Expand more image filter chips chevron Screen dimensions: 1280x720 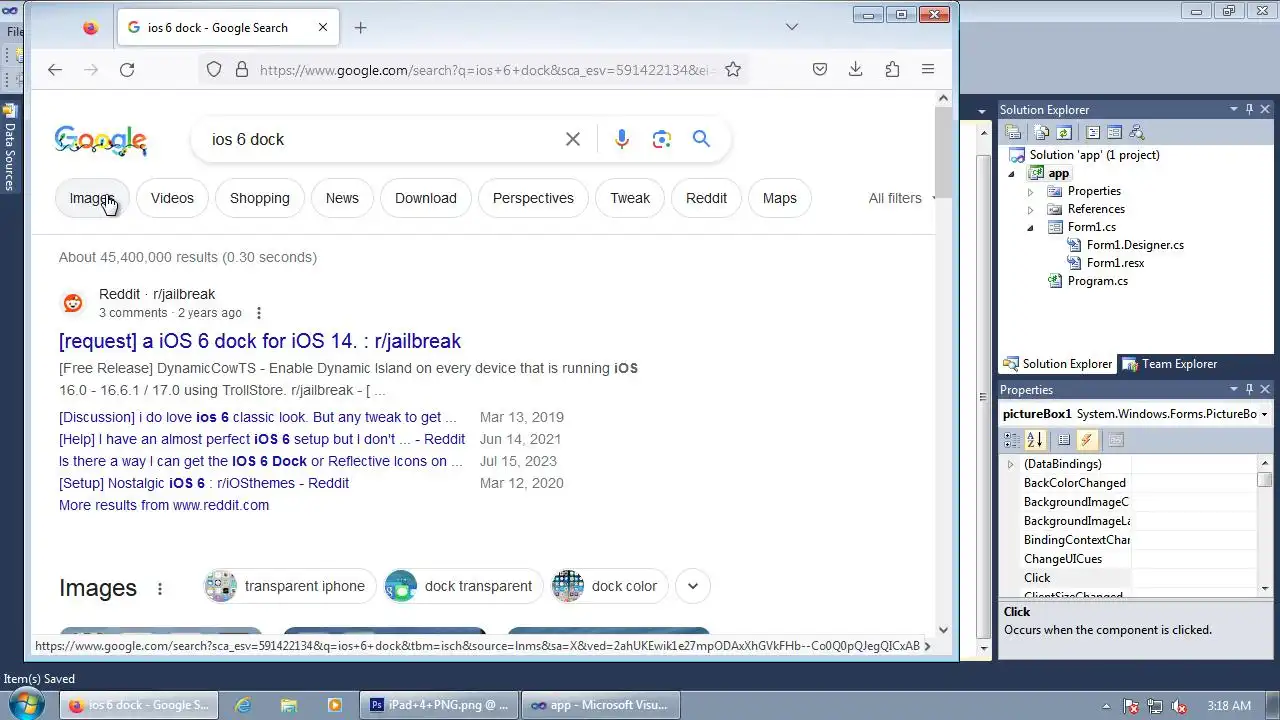[x=692, y=586]
